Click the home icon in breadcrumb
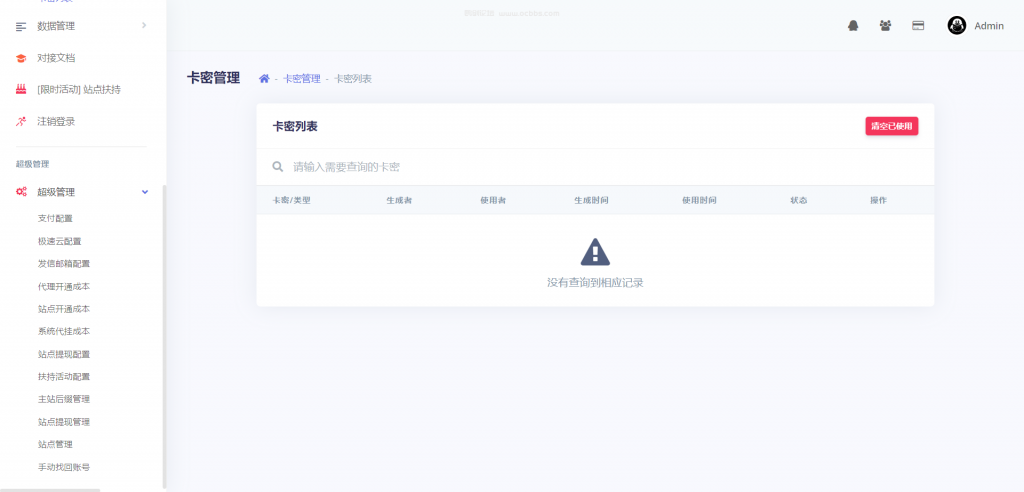 264,78
